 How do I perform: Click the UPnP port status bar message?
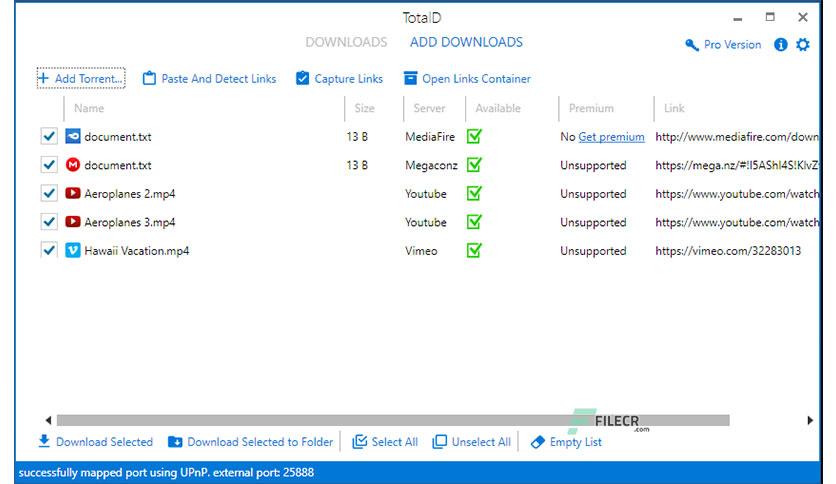pos(166,472)
